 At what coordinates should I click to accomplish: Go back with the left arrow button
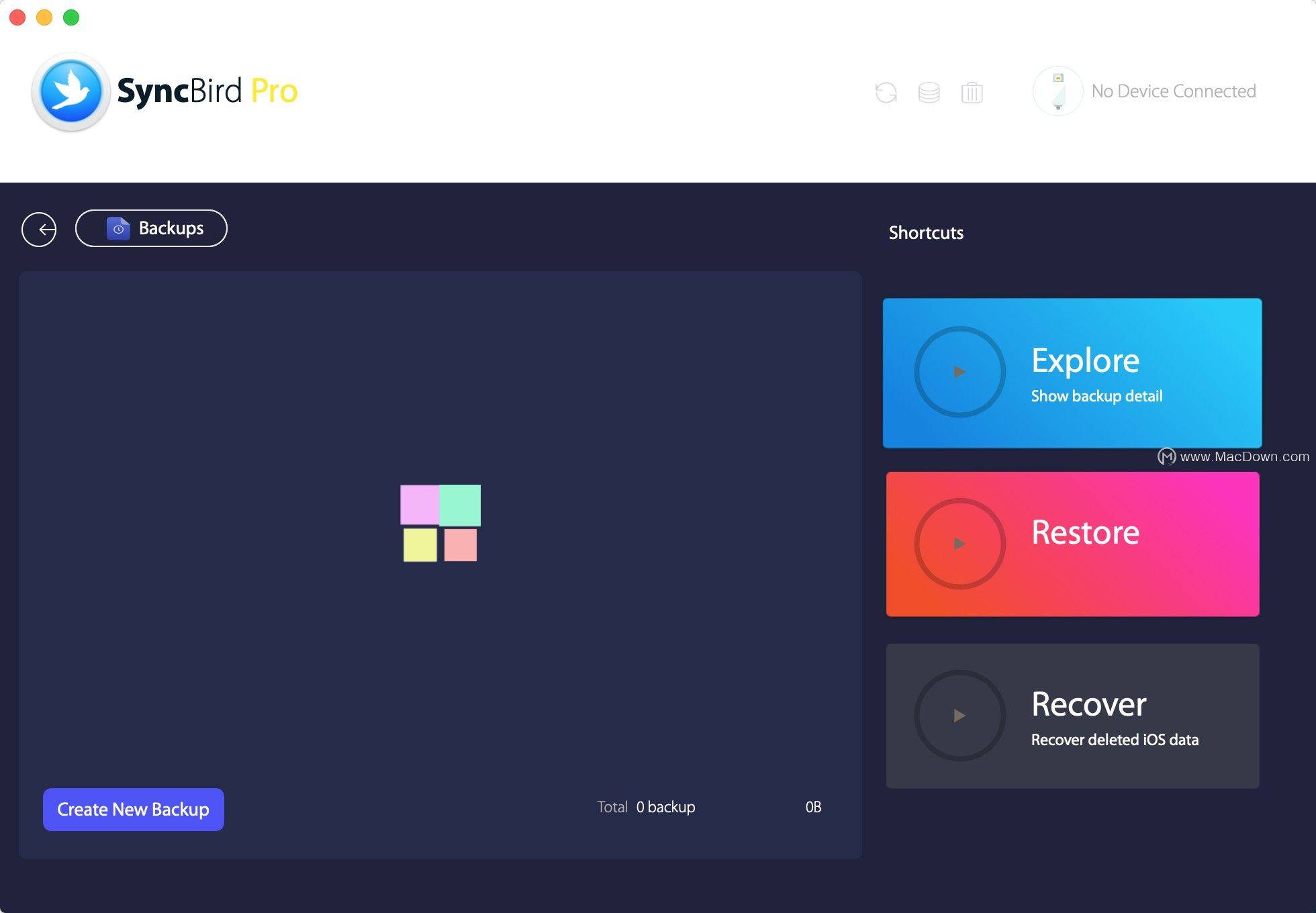pyautogui.click(x=39, y=230)
